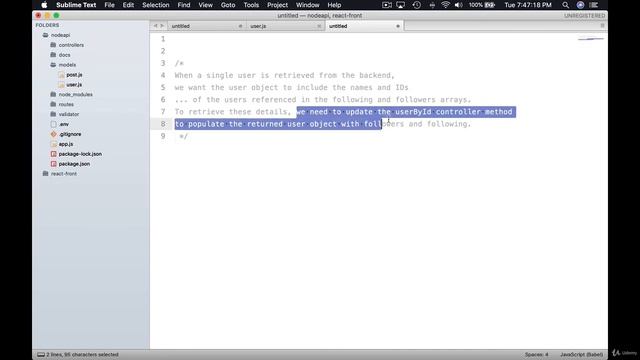Open package-lock.json file
Image resolution: width=640 pixels, height=360 pixels.
click(80, 154)
